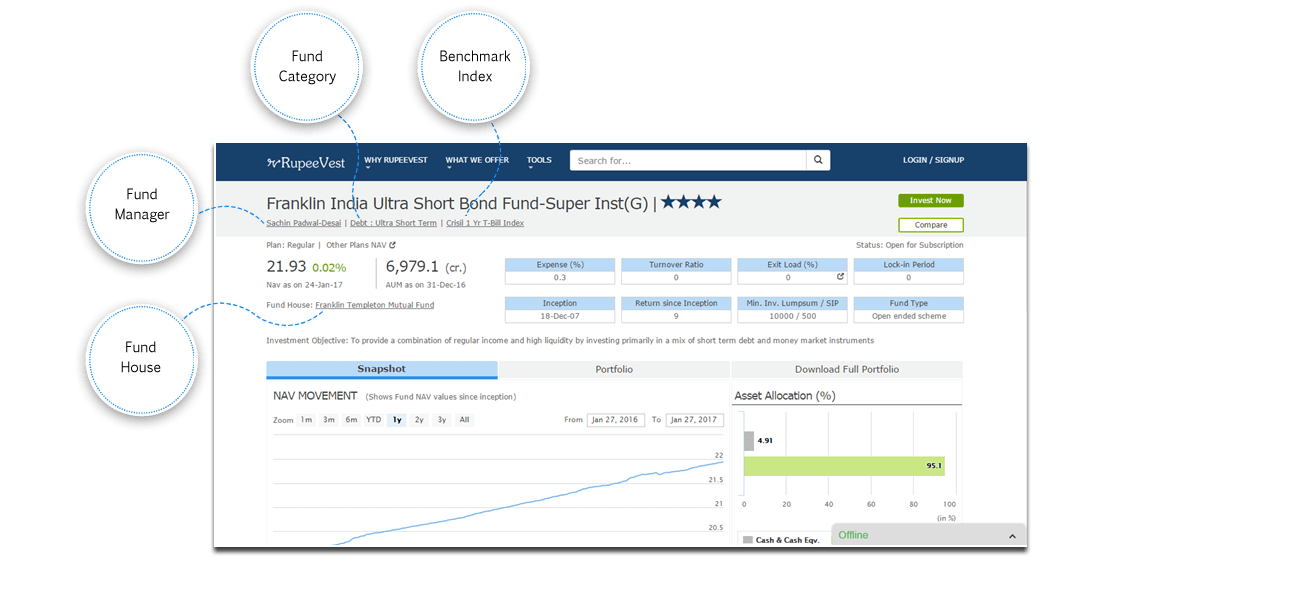Click the NAV MOVEMENT heading

point(315,396)
